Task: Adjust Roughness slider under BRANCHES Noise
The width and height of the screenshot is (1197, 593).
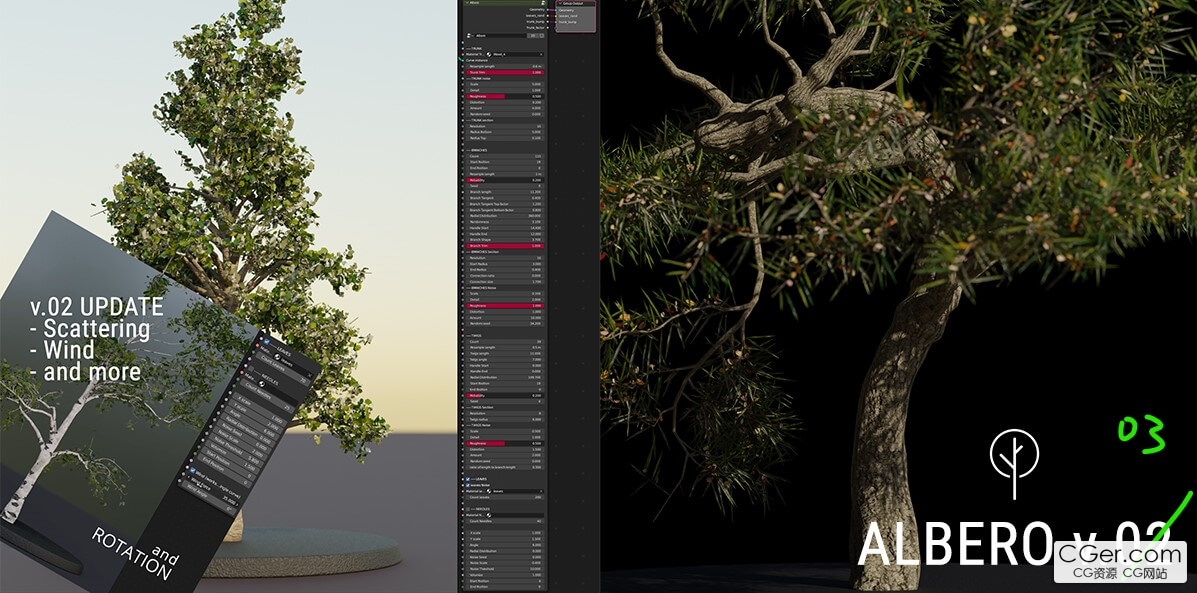Action: coord(505,305)
